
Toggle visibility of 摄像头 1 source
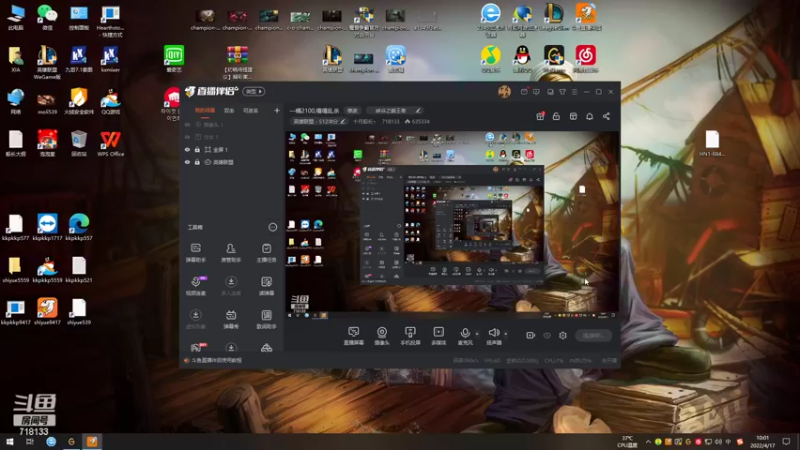(x=187, y=124)
